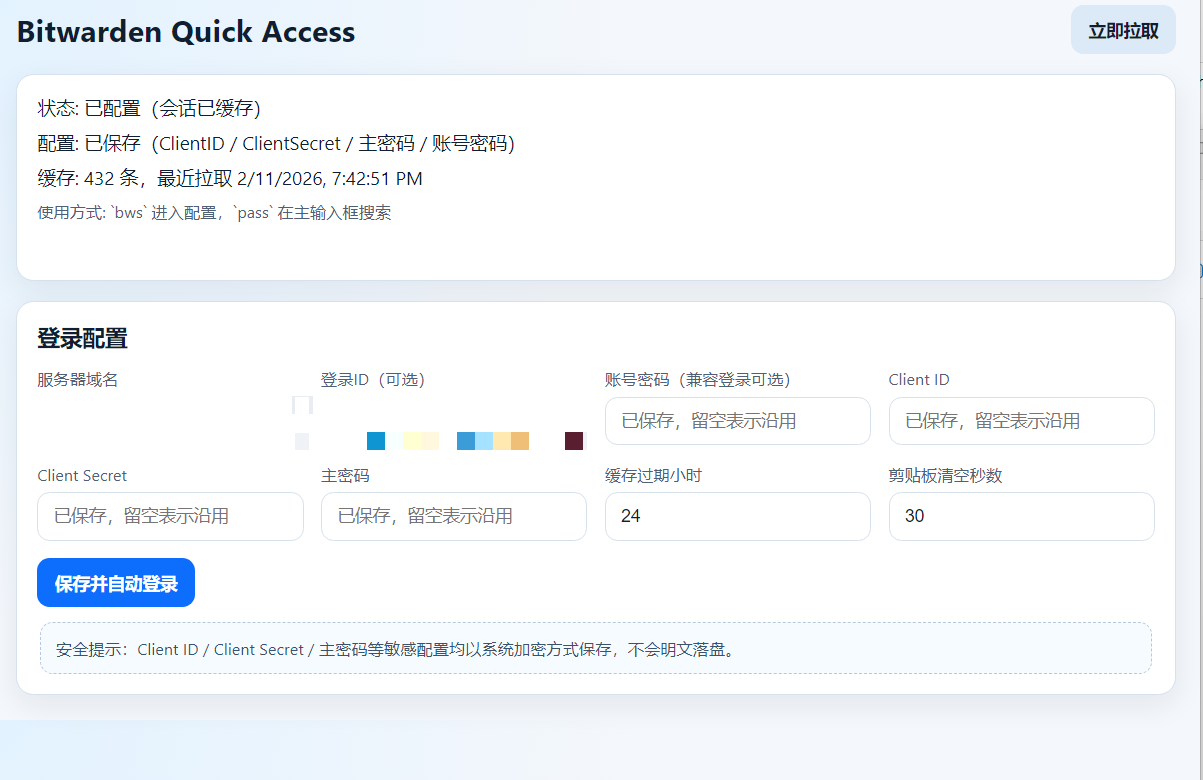The height and width of the screenshot is (780, 1203).
Task: Click the 账号密码（兼容登录可选）label
Action: [698, 379]
